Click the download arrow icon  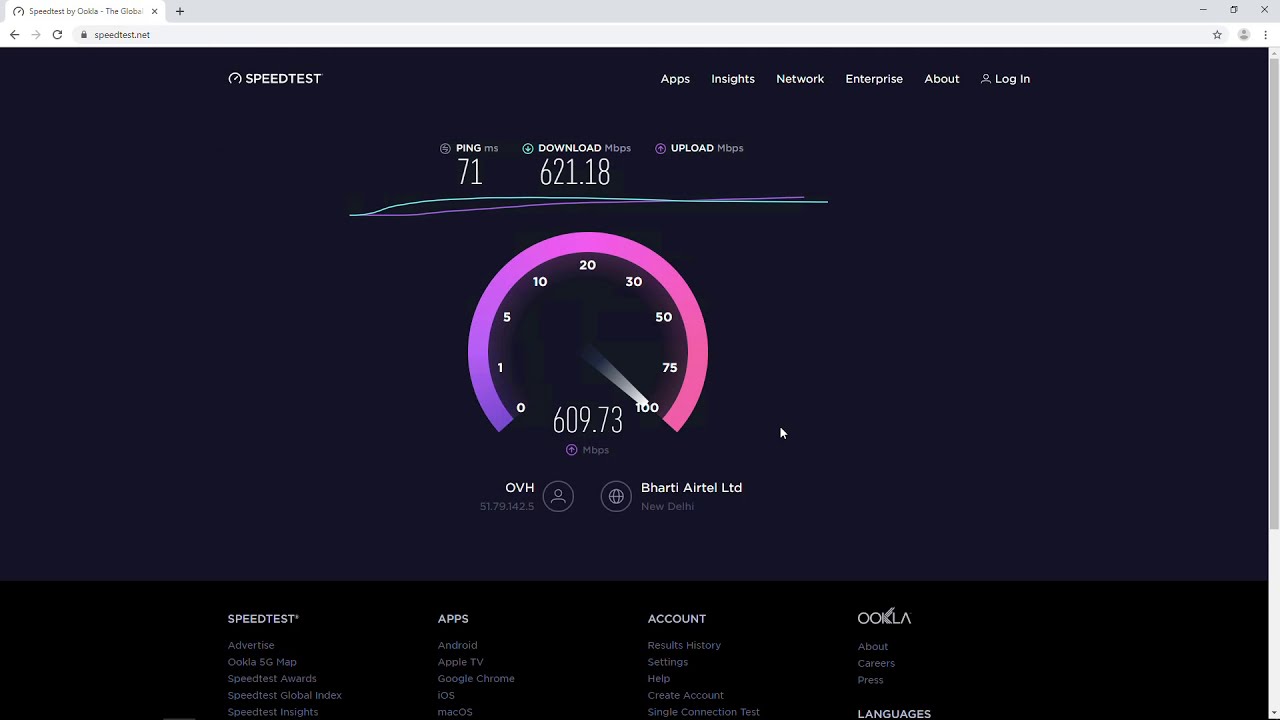(528, 148)
